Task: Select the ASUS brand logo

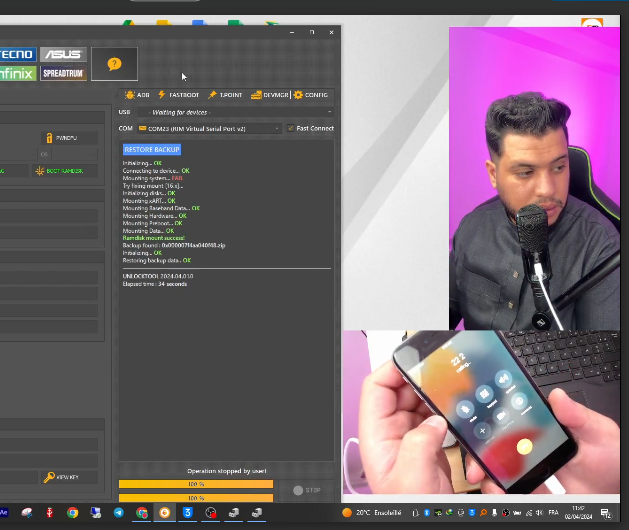Action: pos(63,54)
